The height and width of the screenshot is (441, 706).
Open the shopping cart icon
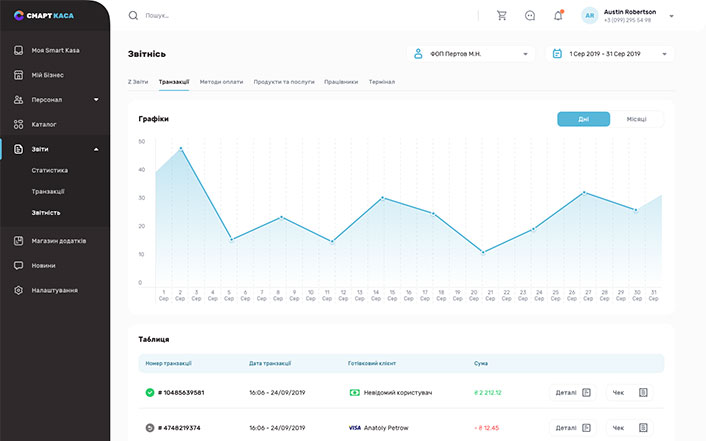click(502, 16)
